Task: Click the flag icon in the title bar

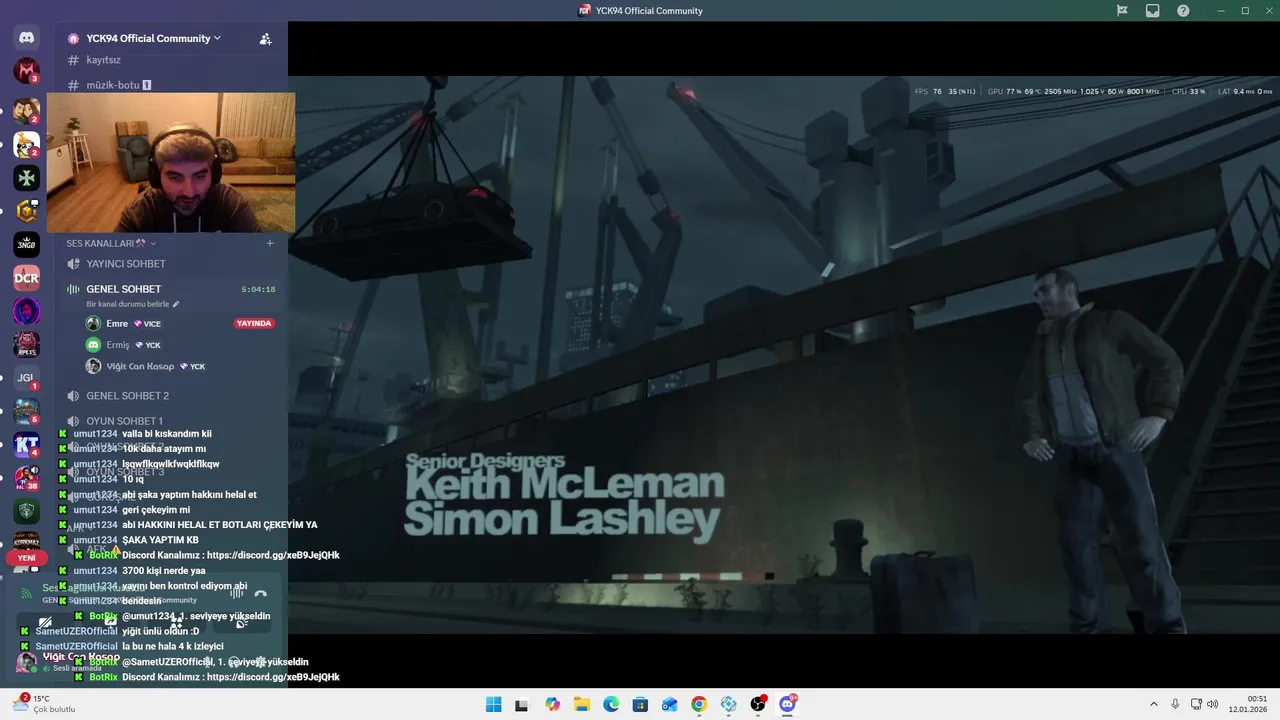Action: (x=1122, y=10)
